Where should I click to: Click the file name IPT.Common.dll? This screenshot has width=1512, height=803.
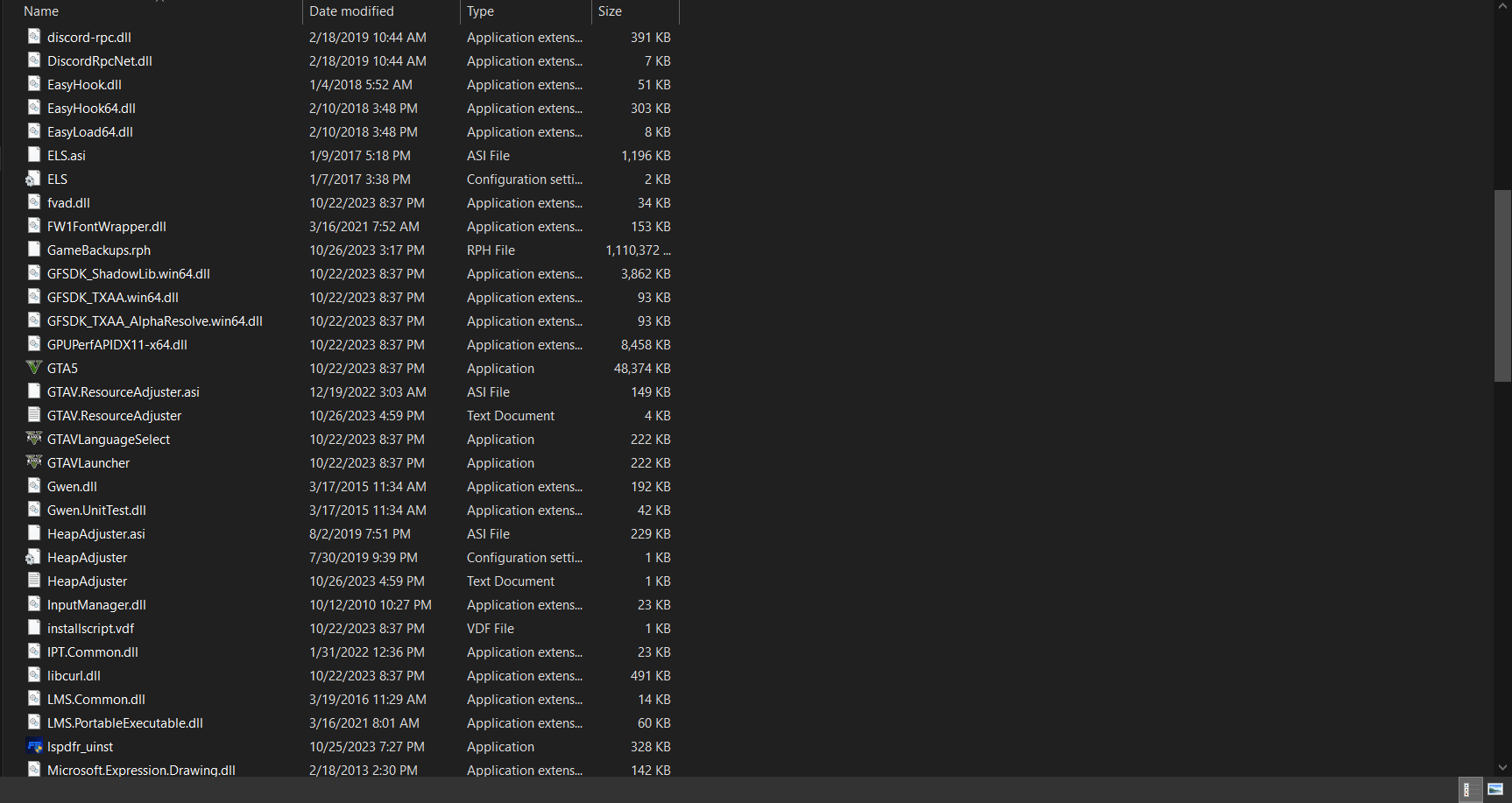(93, 652)
